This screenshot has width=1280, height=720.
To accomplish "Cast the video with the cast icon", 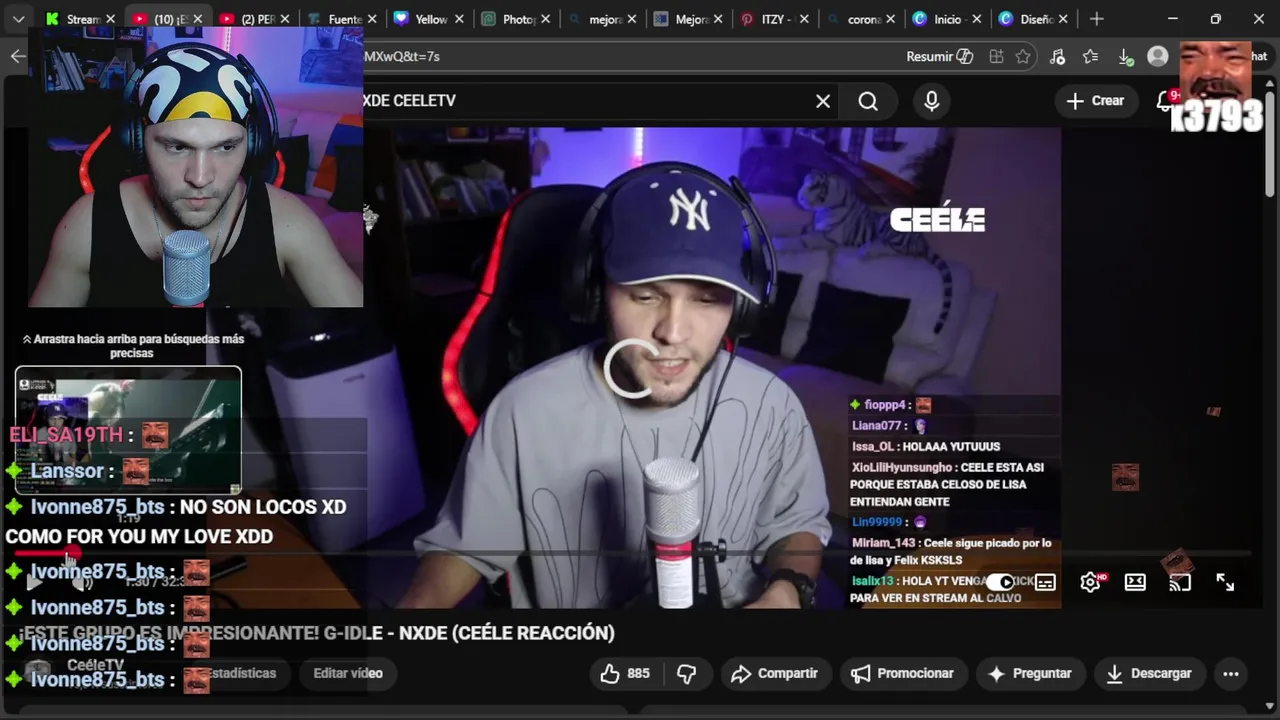I will coord(1180,582).
